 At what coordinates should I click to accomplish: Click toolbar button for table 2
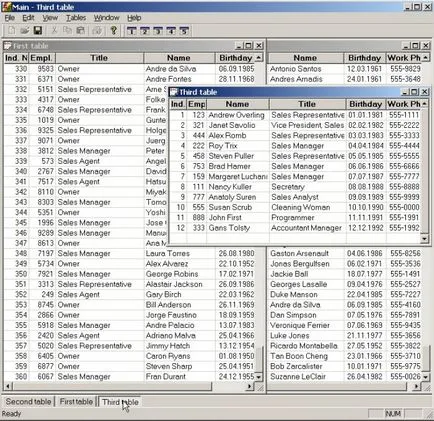click(145, 31)
